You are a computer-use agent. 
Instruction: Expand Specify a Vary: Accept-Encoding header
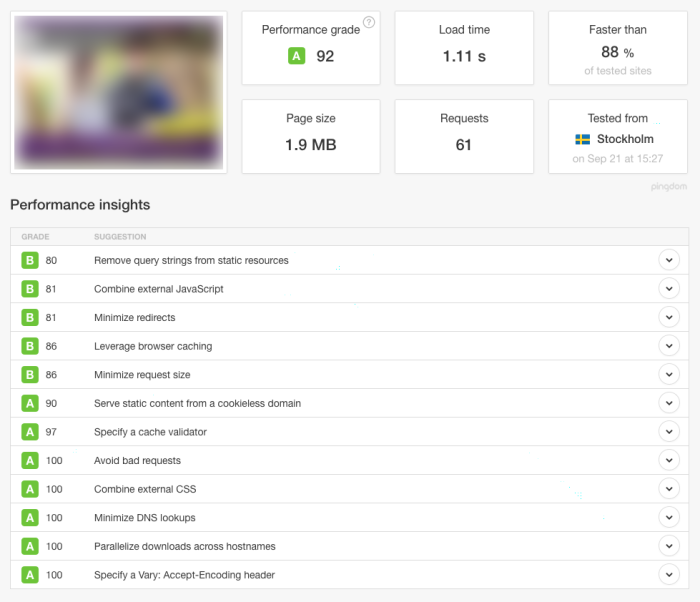tap(669, 574)
